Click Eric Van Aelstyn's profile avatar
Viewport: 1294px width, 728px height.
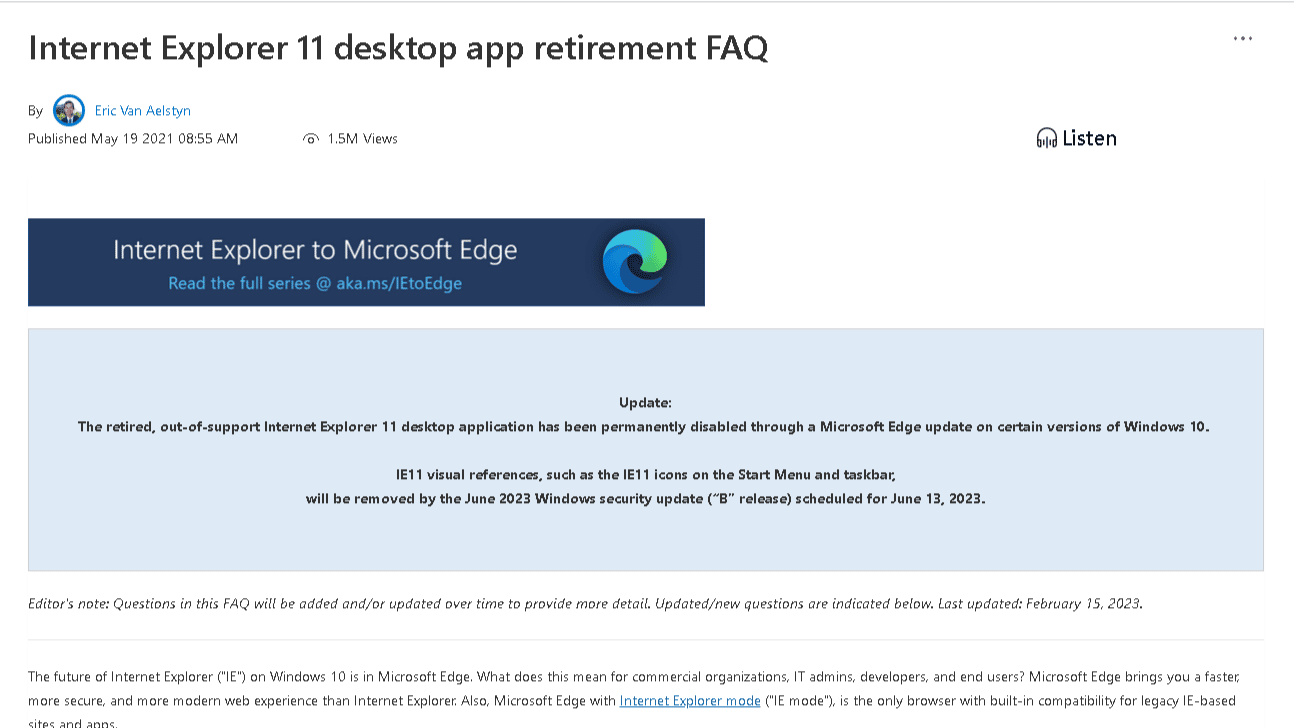tap(69, 110)
